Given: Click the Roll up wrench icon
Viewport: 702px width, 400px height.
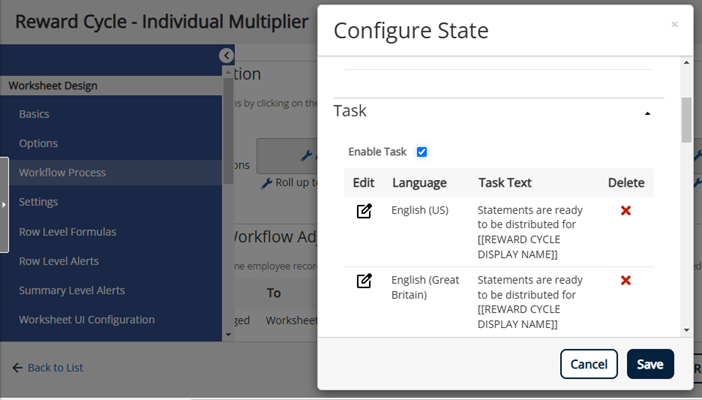Looking at the screenshot, I should point(266,183).
